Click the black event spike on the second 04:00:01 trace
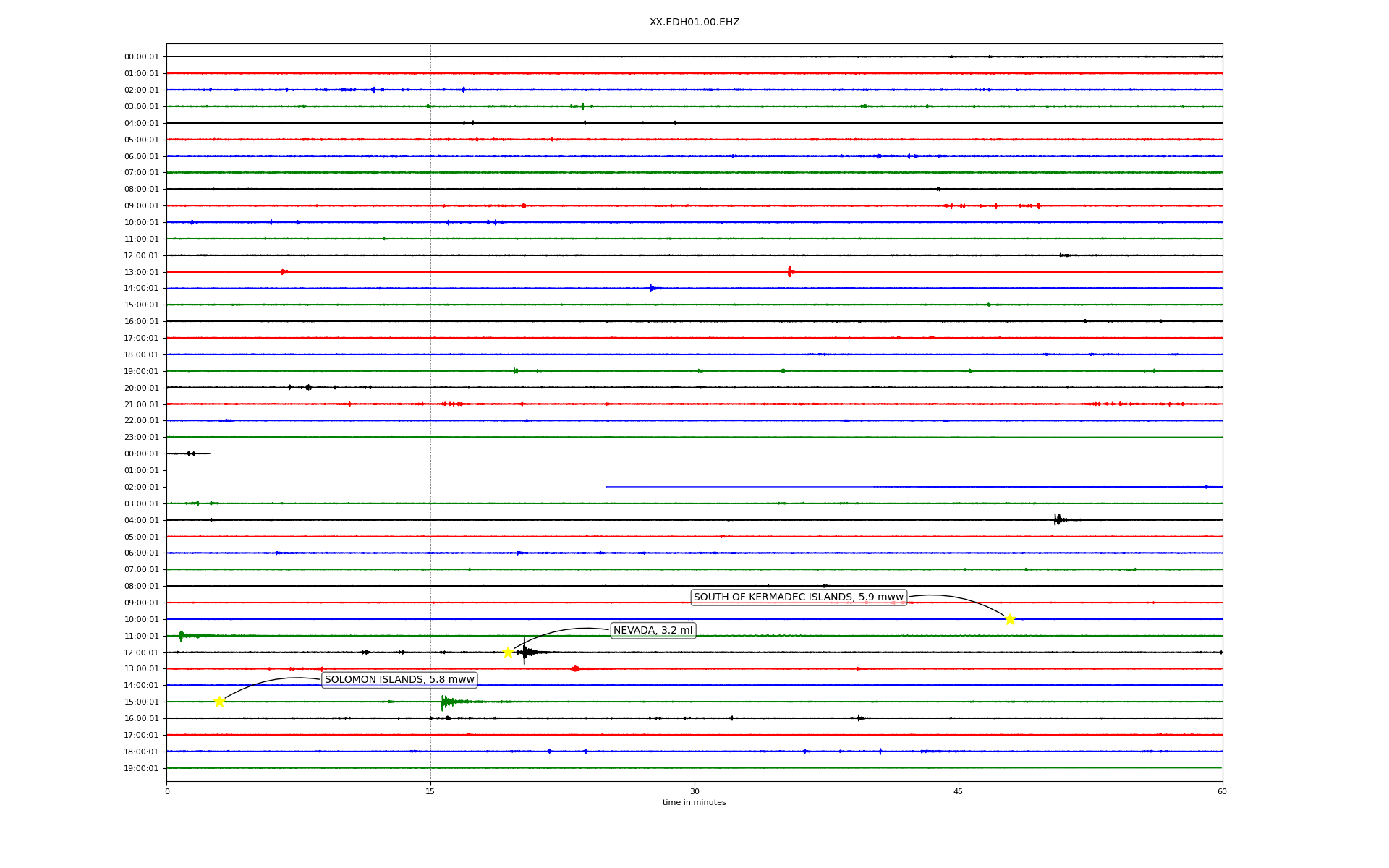Image resolution: width=1389 pixels, height=868 pixels. pos(1057,519)
